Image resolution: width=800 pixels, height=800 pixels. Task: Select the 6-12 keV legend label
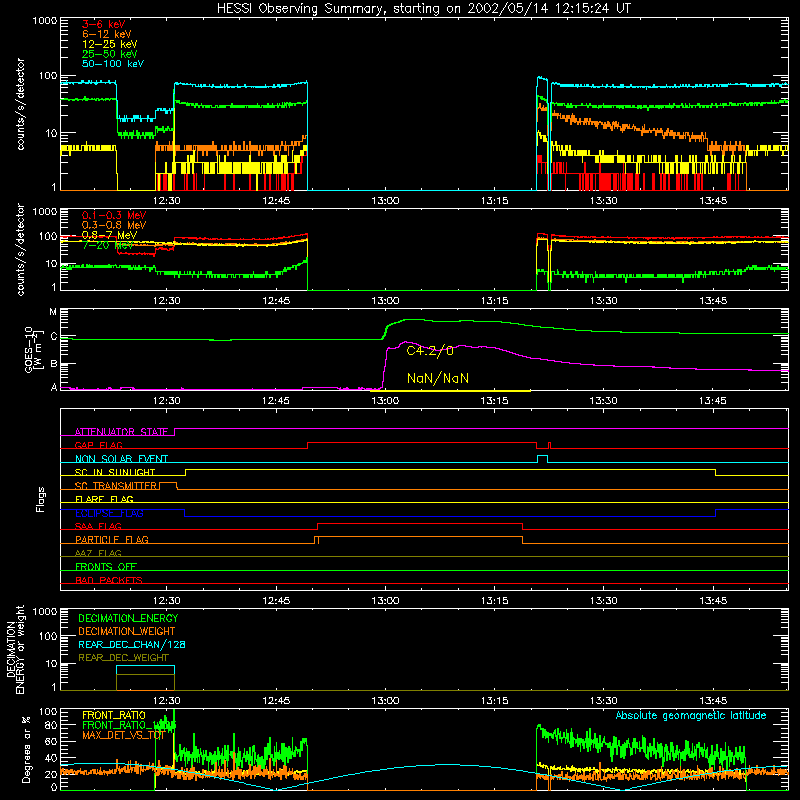[107, 34]
